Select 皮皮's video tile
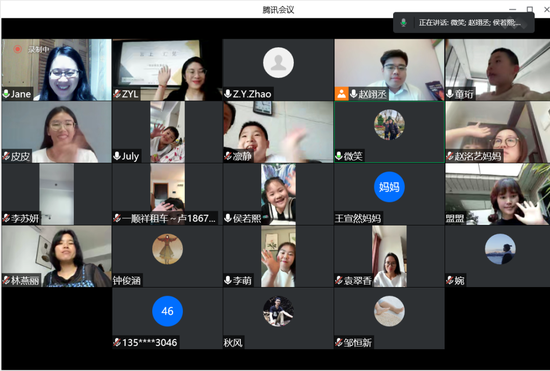The width and height of the screenshot is (550, 371). (56, 132)
